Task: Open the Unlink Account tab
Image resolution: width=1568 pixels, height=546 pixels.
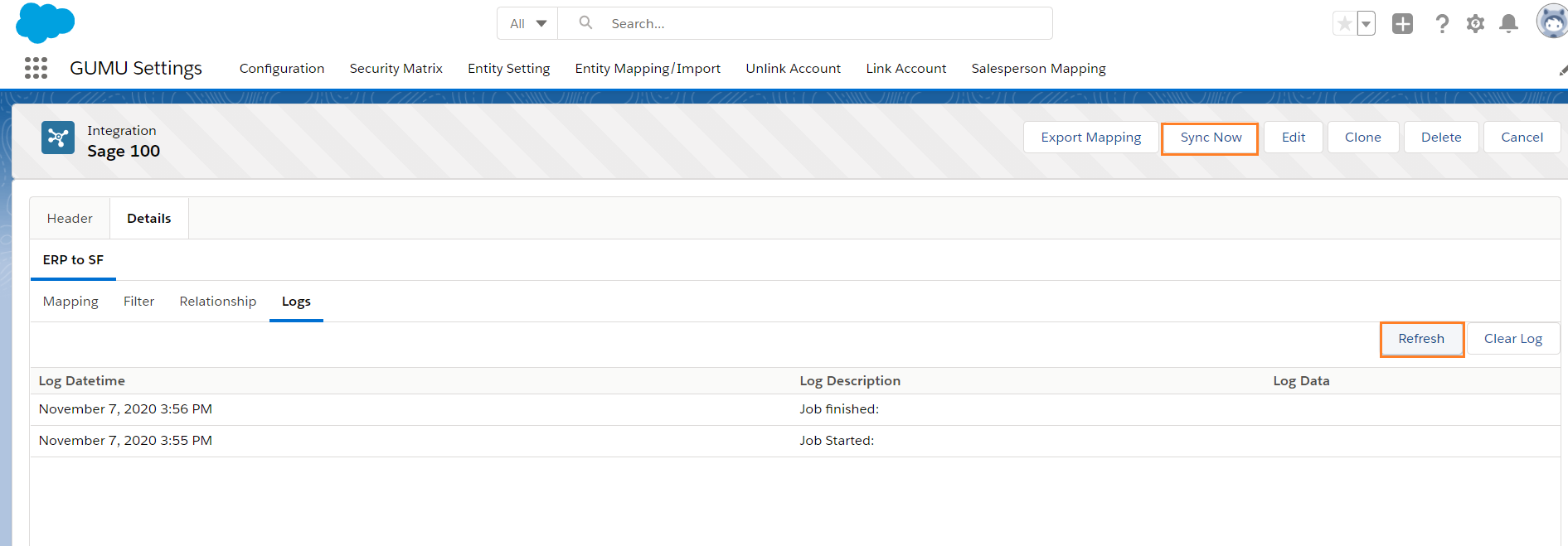Action: tap(793, 68)
